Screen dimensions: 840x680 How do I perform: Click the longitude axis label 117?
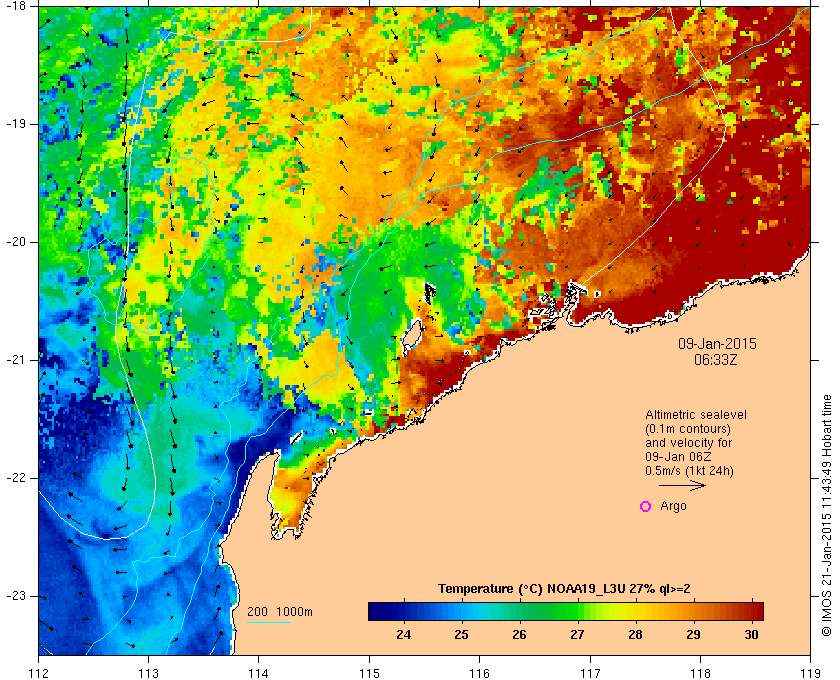point(590,672)
